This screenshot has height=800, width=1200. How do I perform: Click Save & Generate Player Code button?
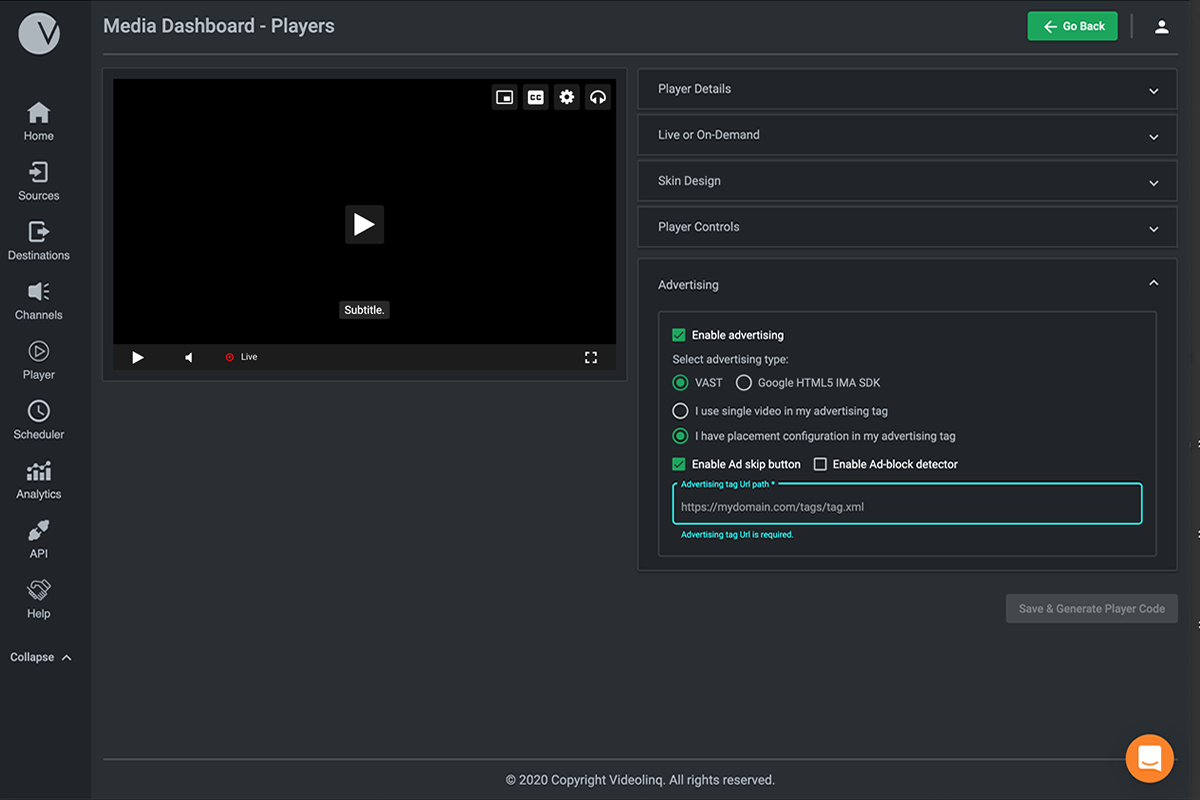1091,608
